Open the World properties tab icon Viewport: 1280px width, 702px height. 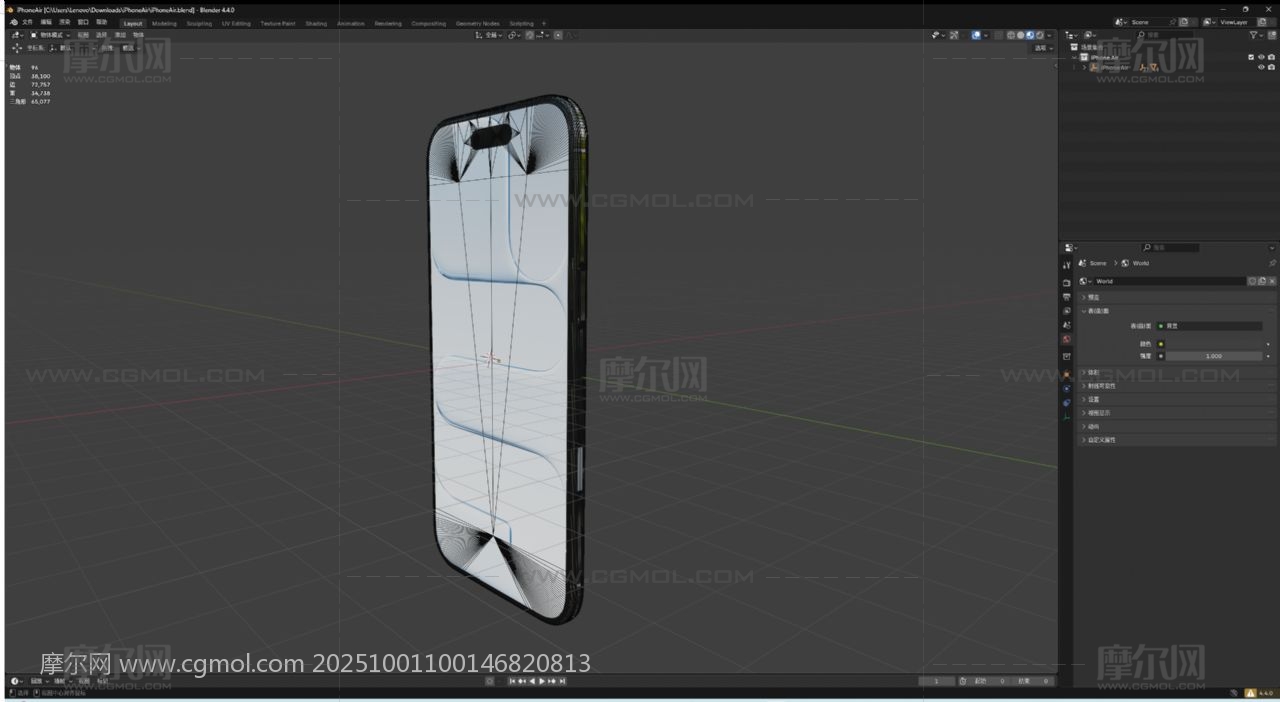1066,339
